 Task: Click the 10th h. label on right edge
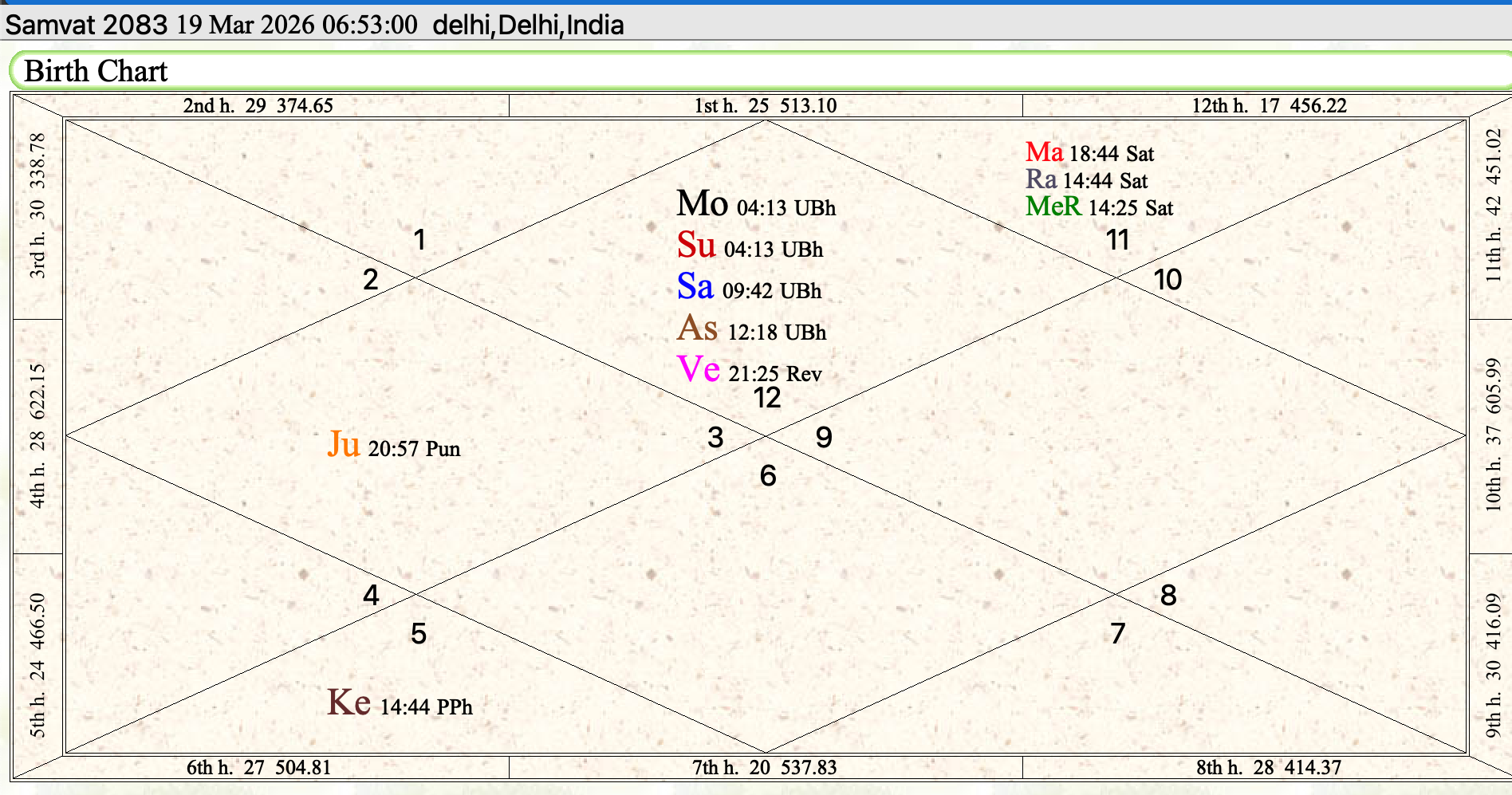point(1493,435)
